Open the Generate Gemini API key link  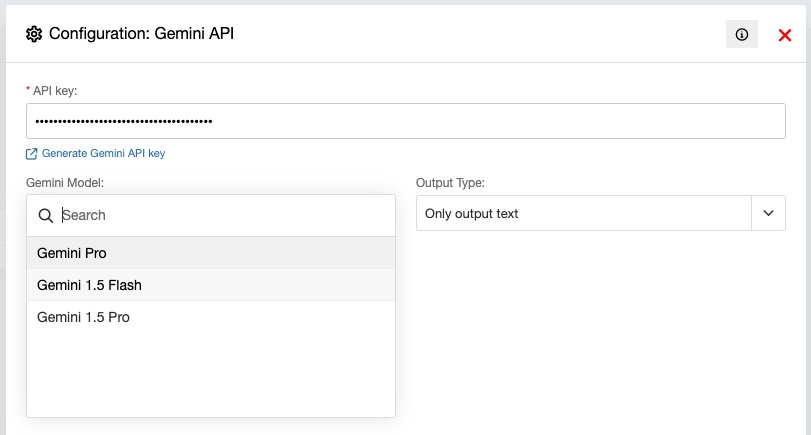click(103, 153)
